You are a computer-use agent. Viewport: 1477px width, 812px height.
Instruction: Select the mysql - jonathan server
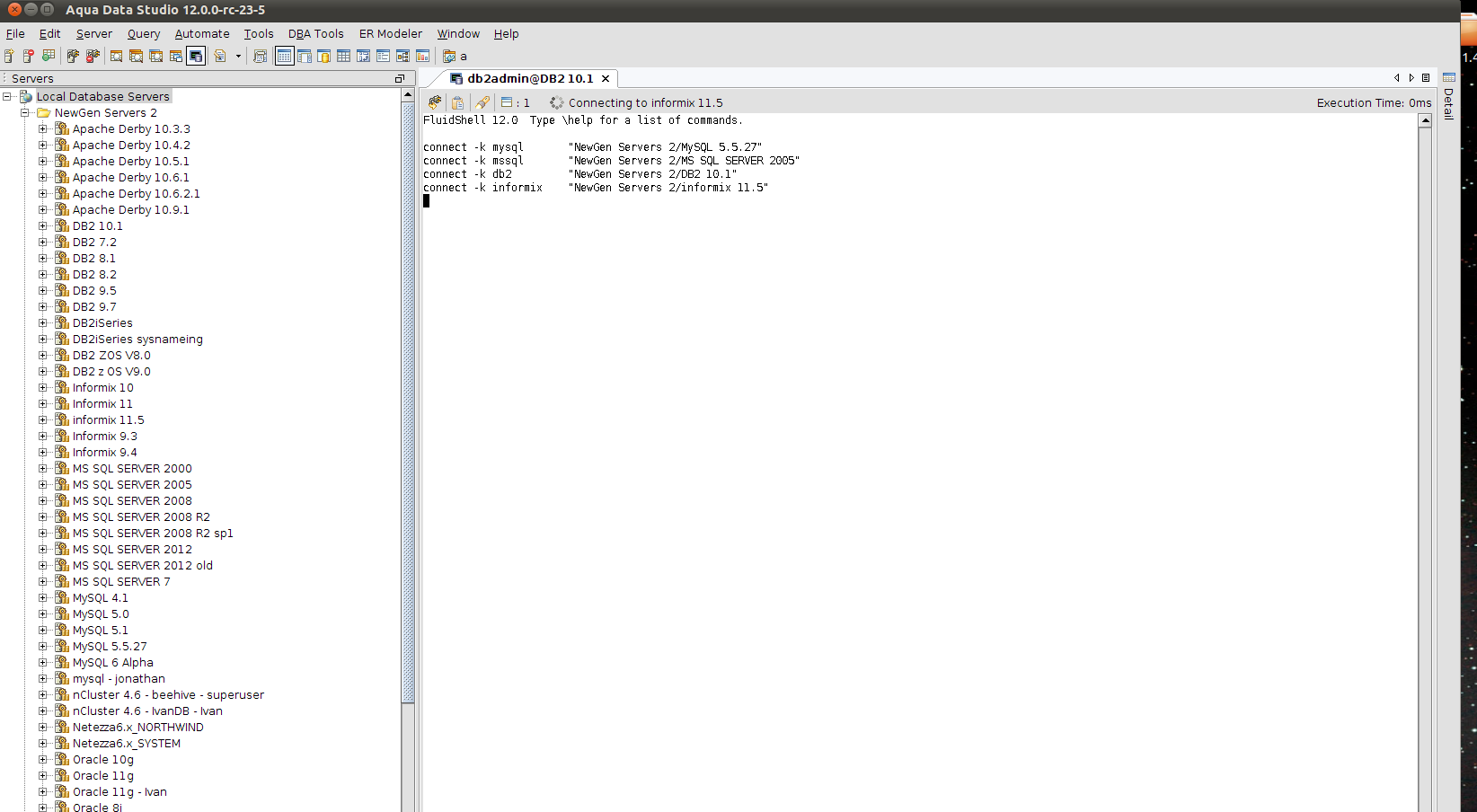119,679
